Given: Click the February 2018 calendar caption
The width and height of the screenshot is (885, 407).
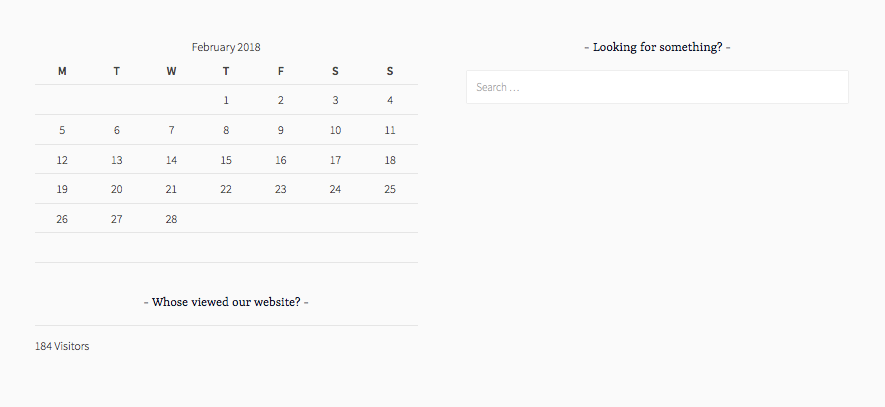Looking at the screenshot, I should [226, 47].
